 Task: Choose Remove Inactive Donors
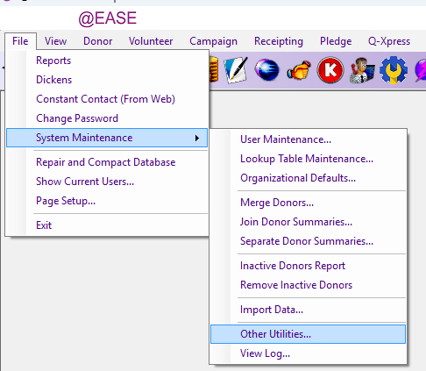pos(308,285)
